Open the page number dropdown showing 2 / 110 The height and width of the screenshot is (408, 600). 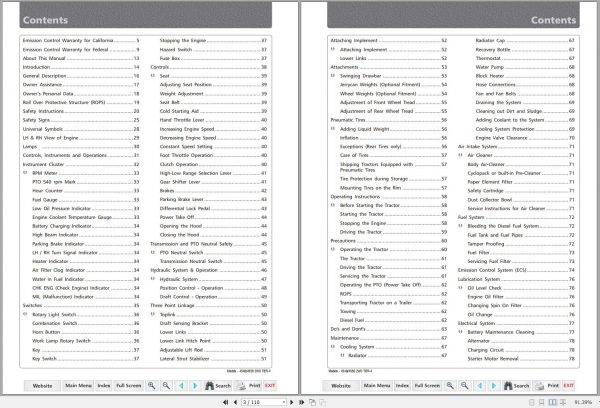284,402
